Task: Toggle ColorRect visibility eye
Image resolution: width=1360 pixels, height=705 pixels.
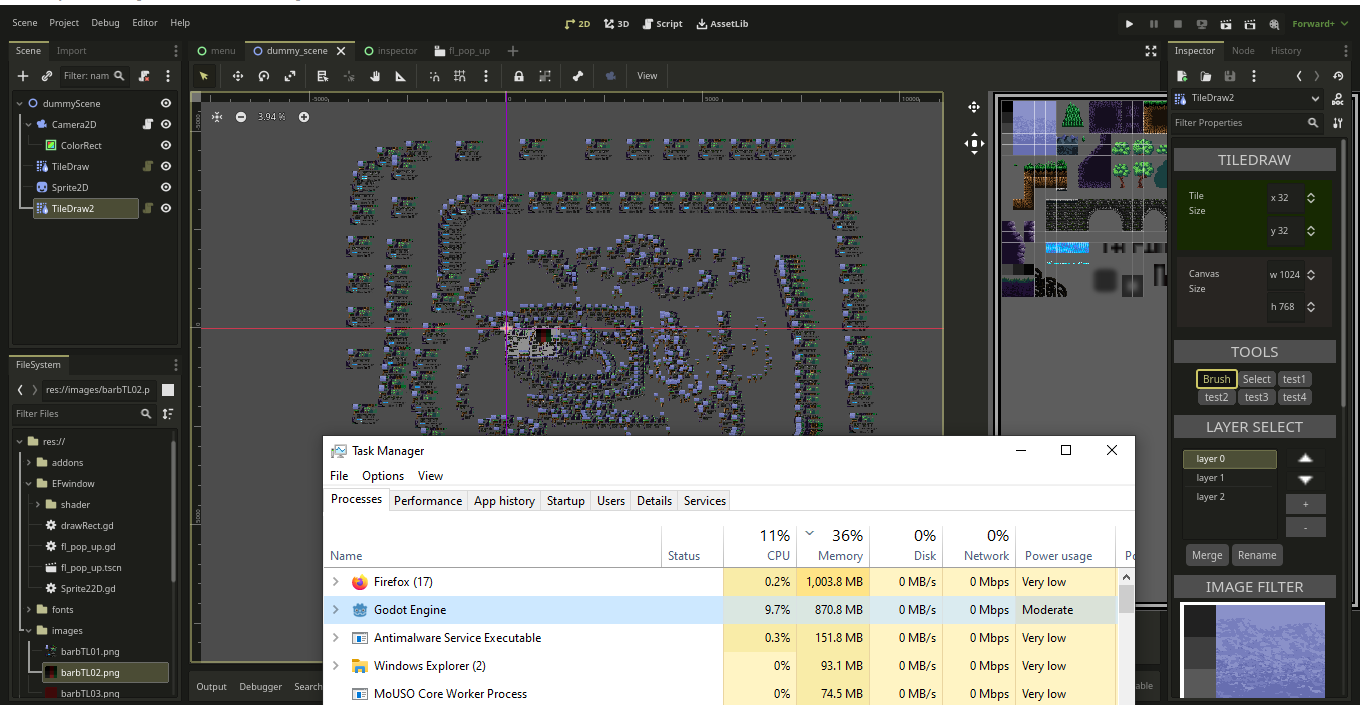Action: 166,146
